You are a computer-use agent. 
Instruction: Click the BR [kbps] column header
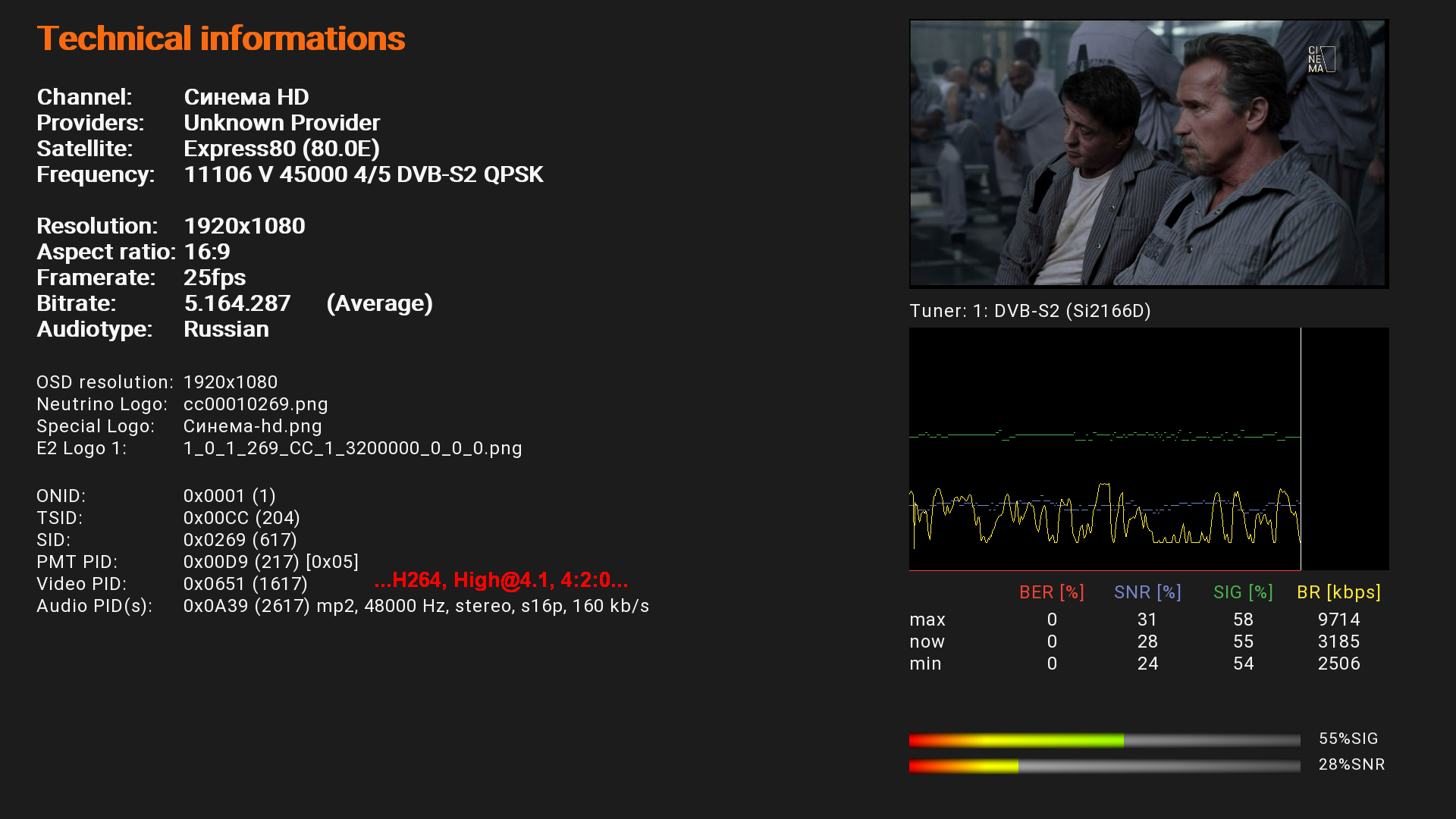[x=1338, y=592]
